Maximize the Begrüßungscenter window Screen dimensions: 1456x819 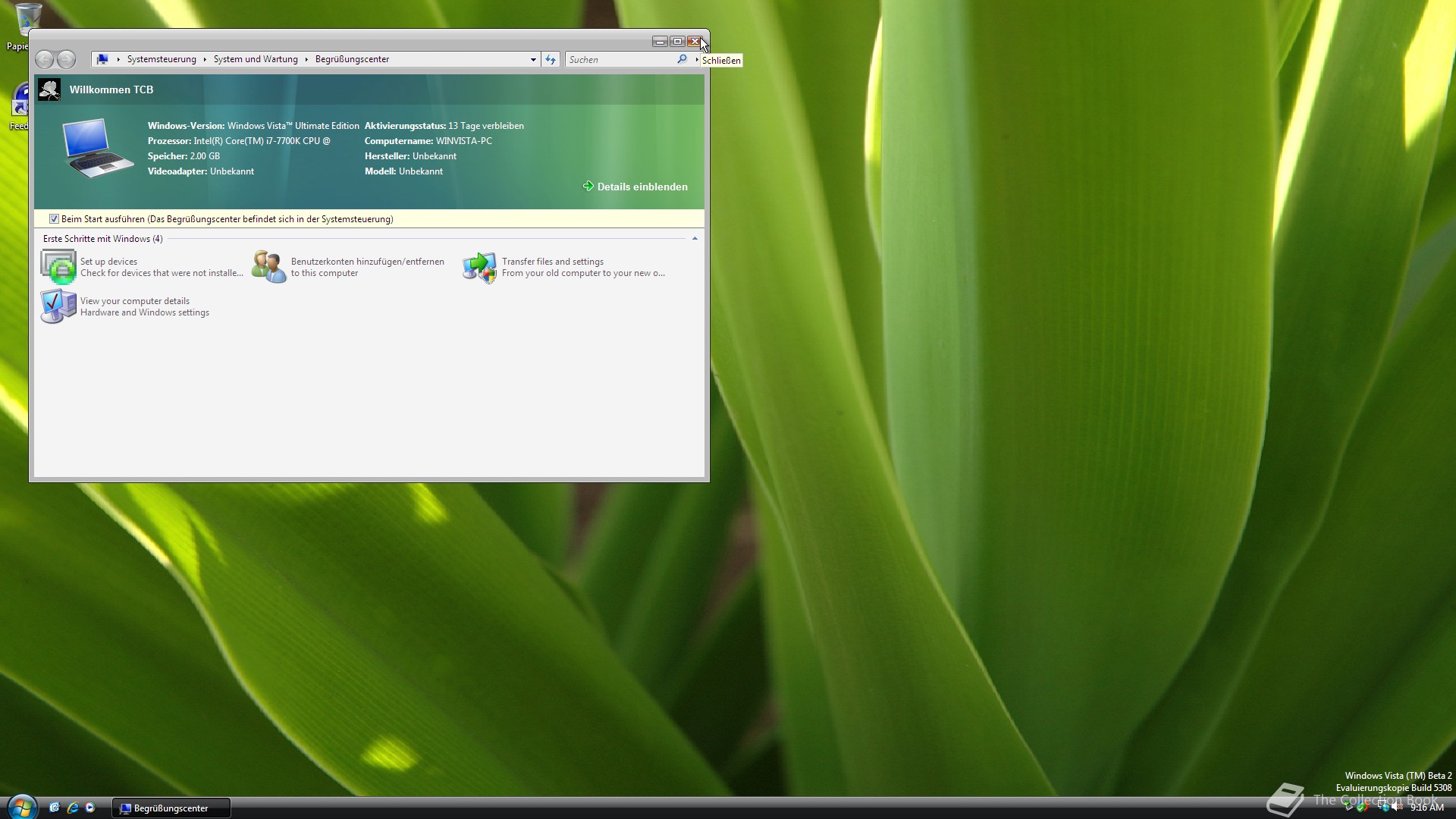[x=677, y=42]
